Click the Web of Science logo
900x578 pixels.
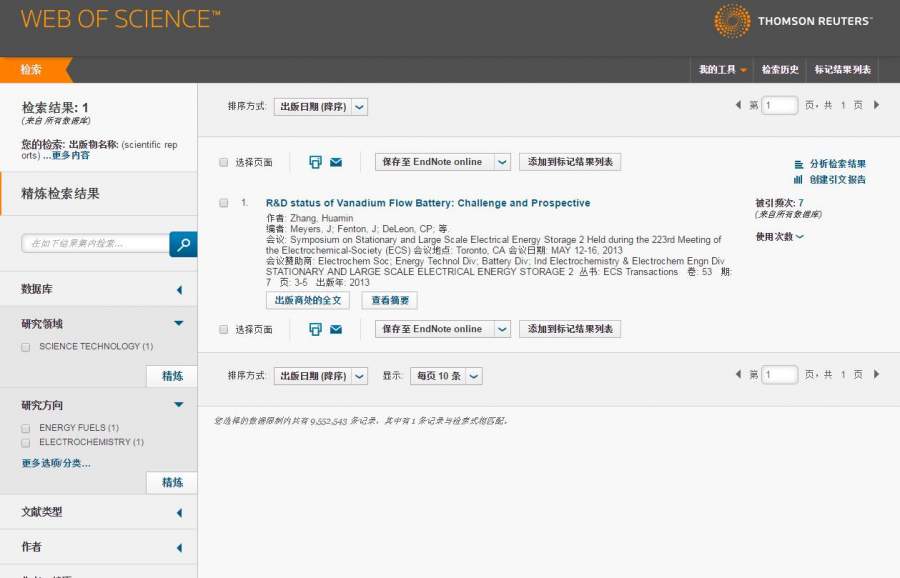121,20
